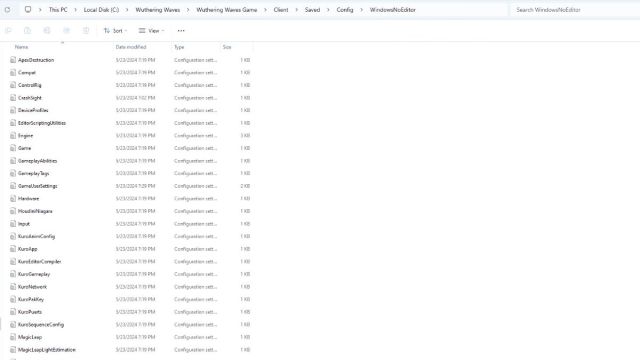
Task: Select the MagicLeap file name
Action: click(x=30, y=337)
